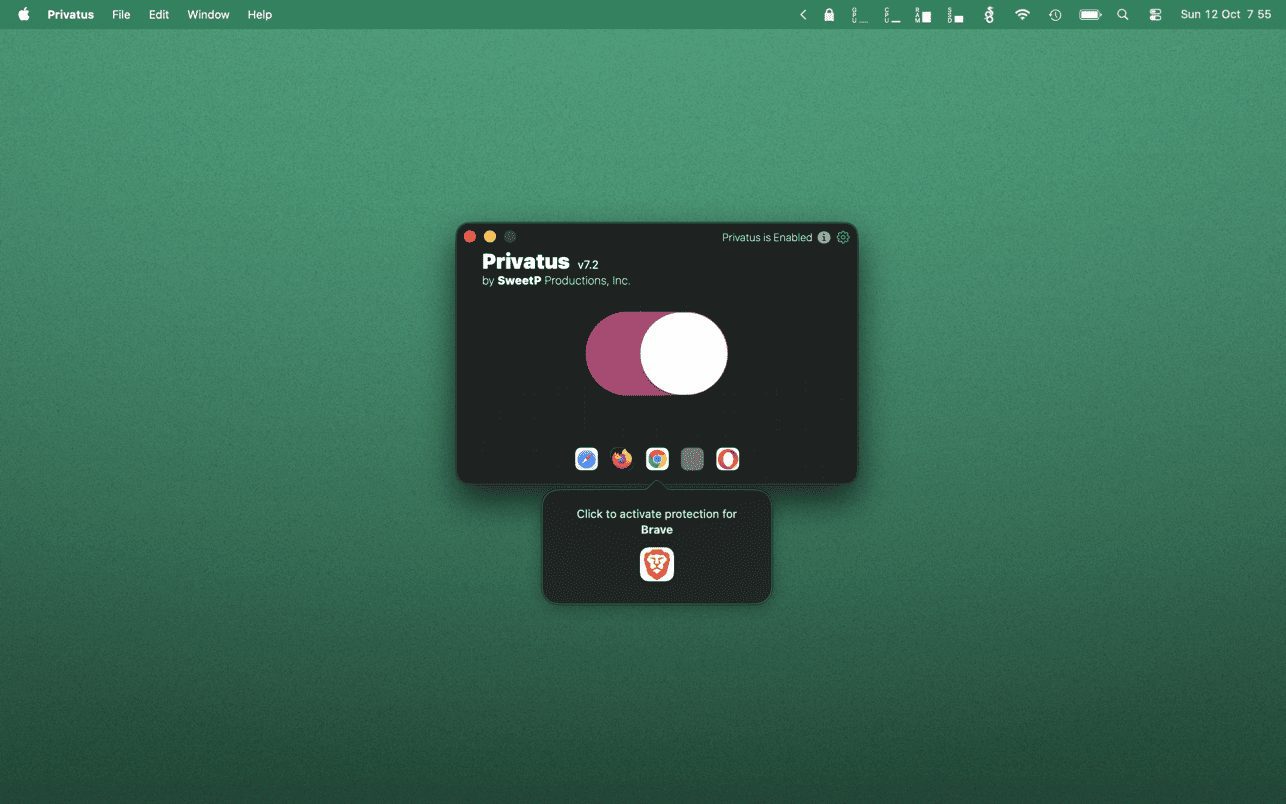Open Control Center from menu bar
Image resolution: width=1286 pixels, height=804 pixels.
(x=1156, y=15)
